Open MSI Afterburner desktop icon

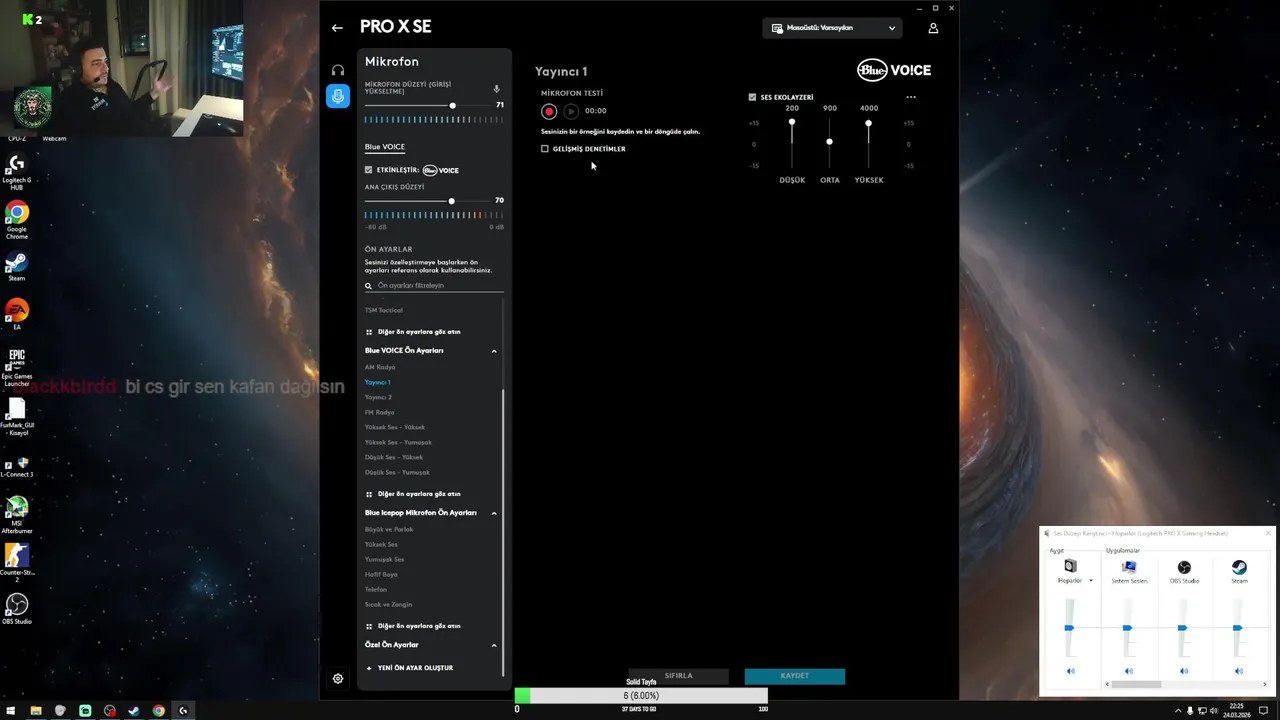[x=17, y=515]
